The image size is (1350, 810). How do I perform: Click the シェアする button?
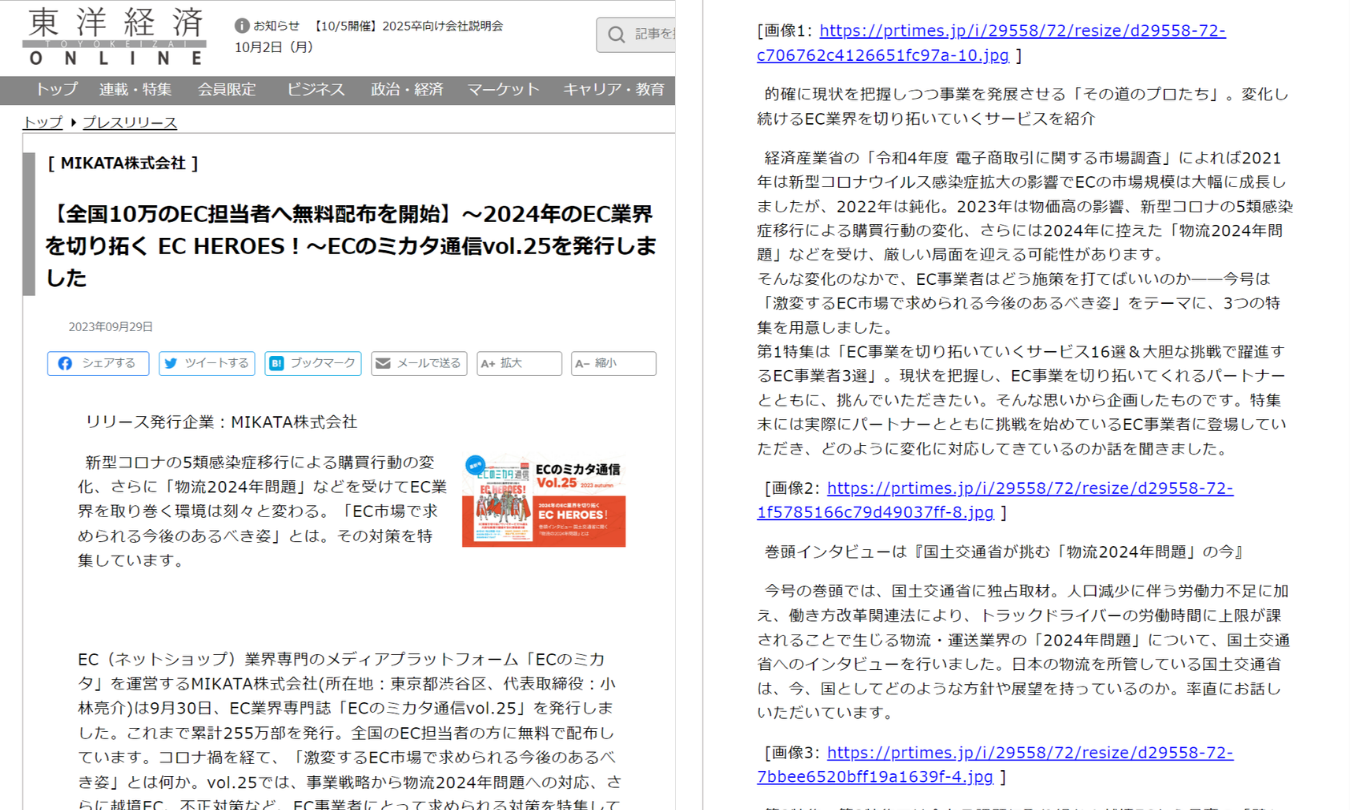(98, 364)
